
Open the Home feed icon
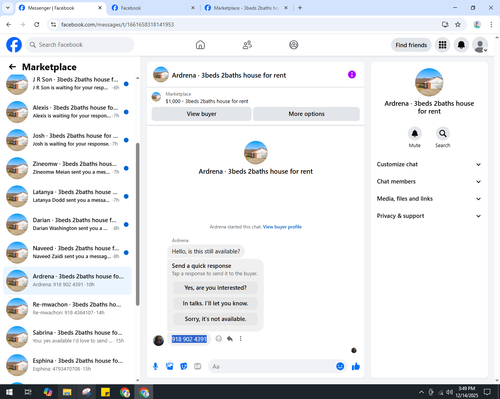[x=200, y=45]
